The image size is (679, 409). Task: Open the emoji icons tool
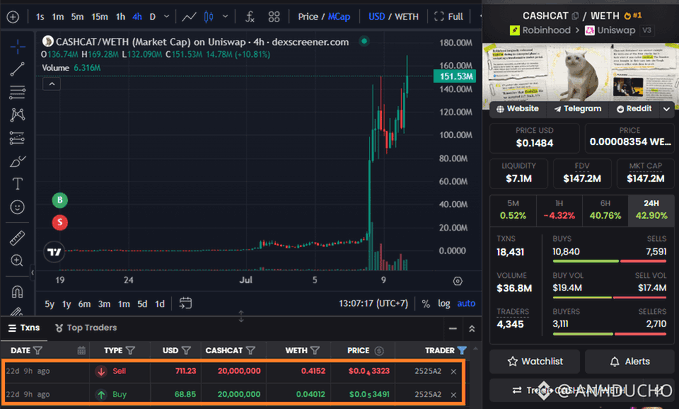click(17, 207)
